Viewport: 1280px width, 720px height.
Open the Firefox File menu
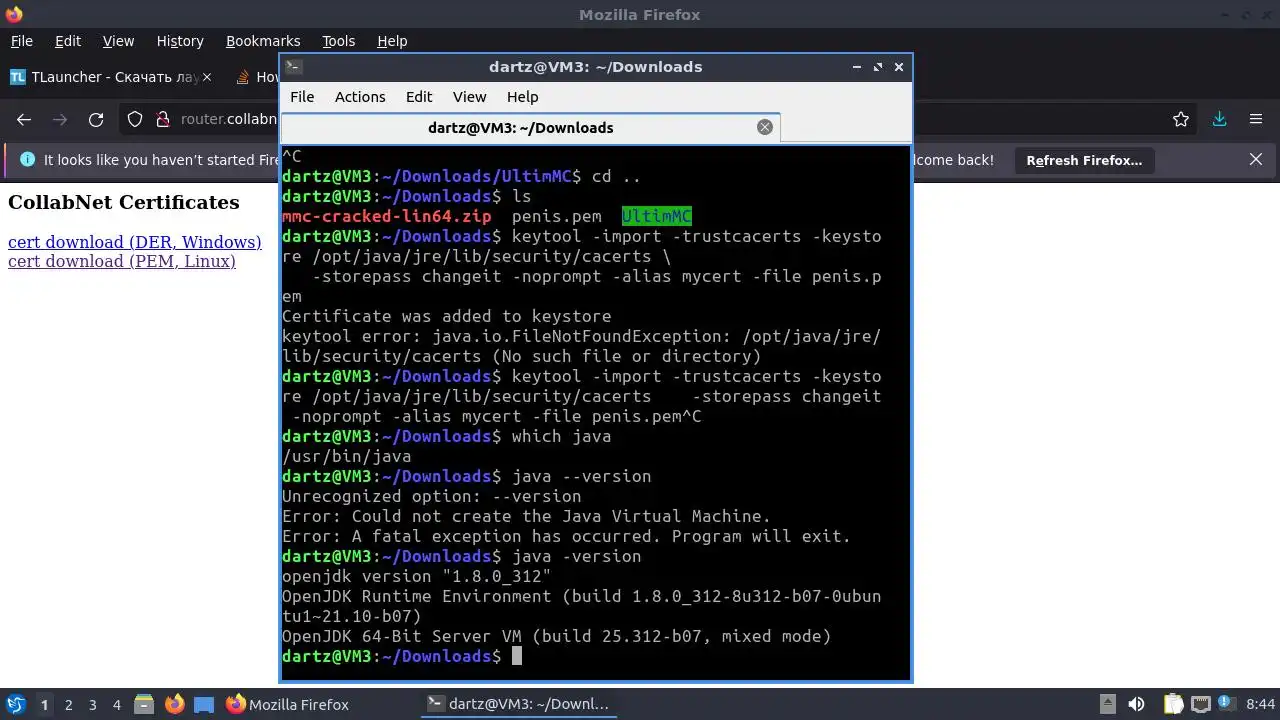coord(21,41)
